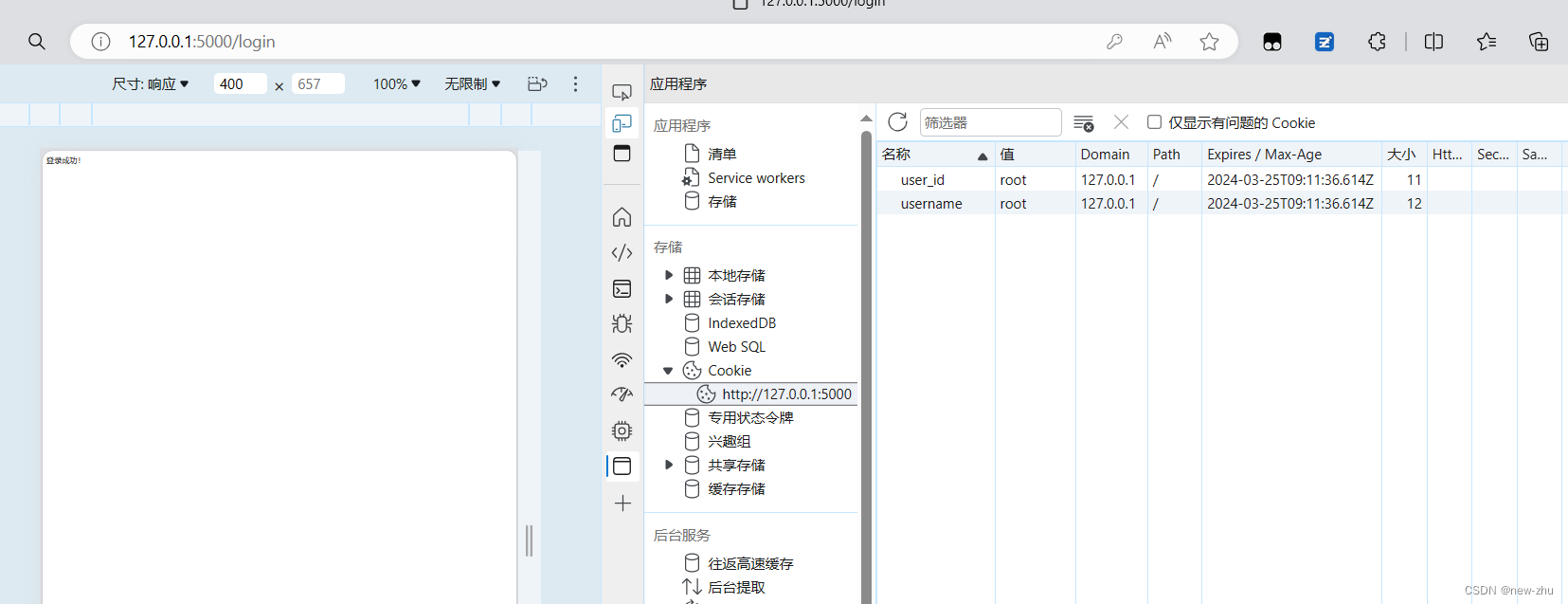The width and height of the screenshot is (1568, 604).
Task: View site information icon in address bar
Action: click(x=100, y=42)
